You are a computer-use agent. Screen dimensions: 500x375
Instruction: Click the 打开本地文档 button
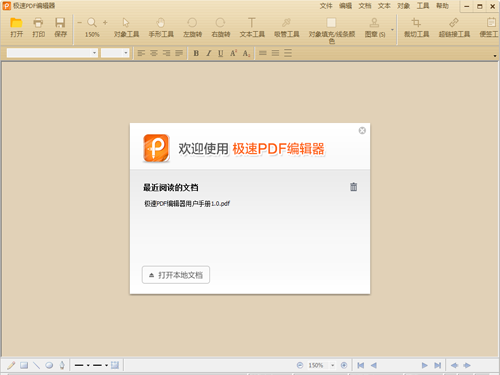coord(176,275)
